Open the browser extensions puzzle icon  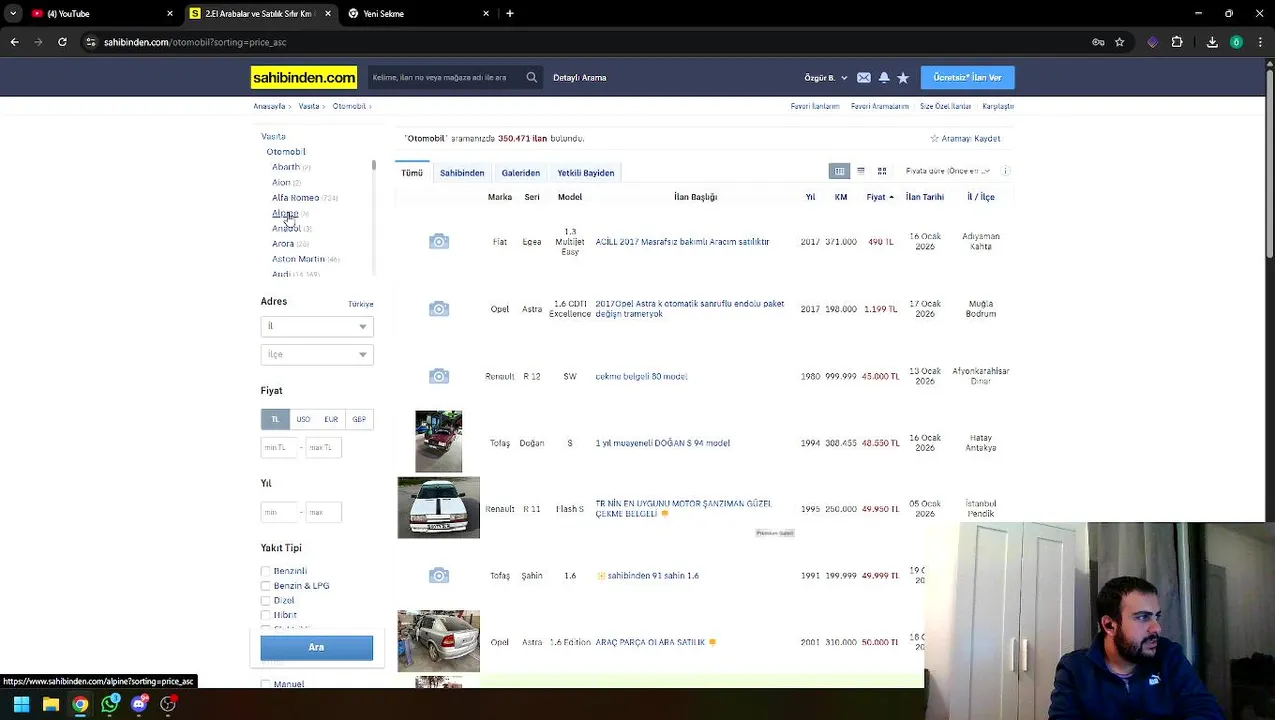[x=1177, y=42]
